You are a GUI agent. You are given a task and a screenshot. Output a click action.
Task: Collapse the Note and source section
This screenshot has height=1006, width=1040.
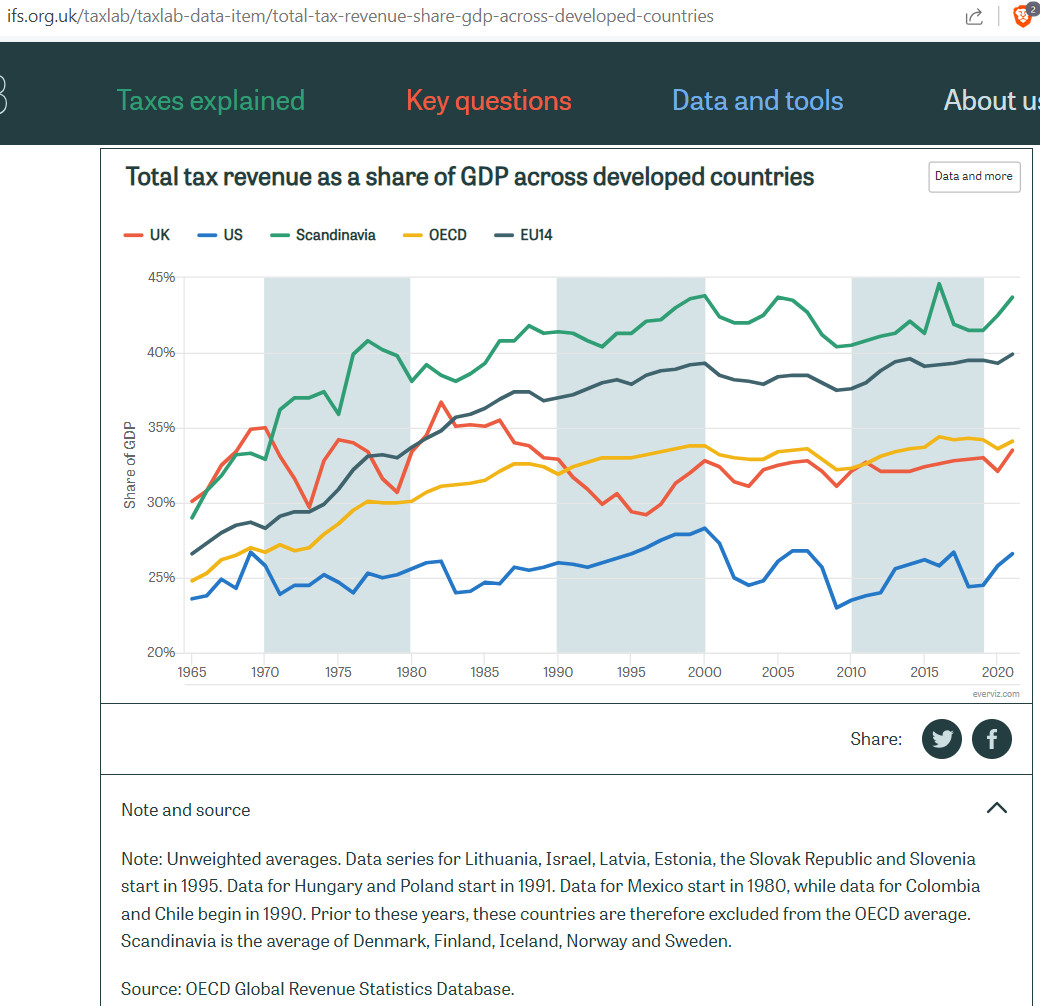click(x=996, y=808)
